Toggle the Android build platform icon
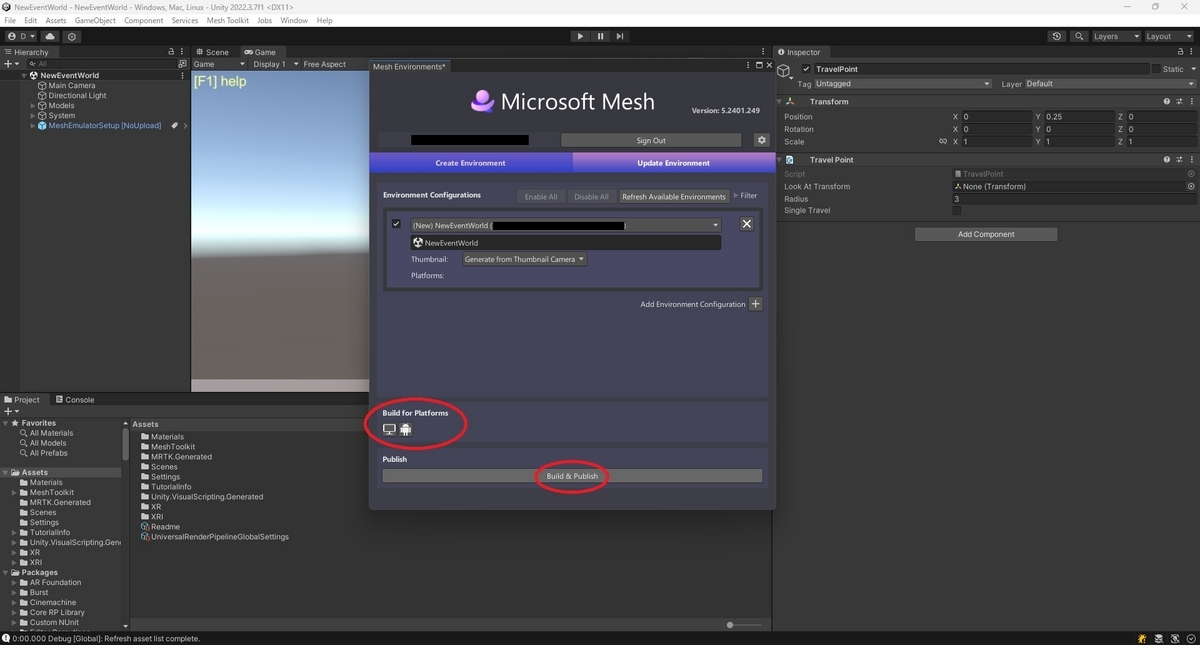The image size is (1200, 645). tap(406, 430)
